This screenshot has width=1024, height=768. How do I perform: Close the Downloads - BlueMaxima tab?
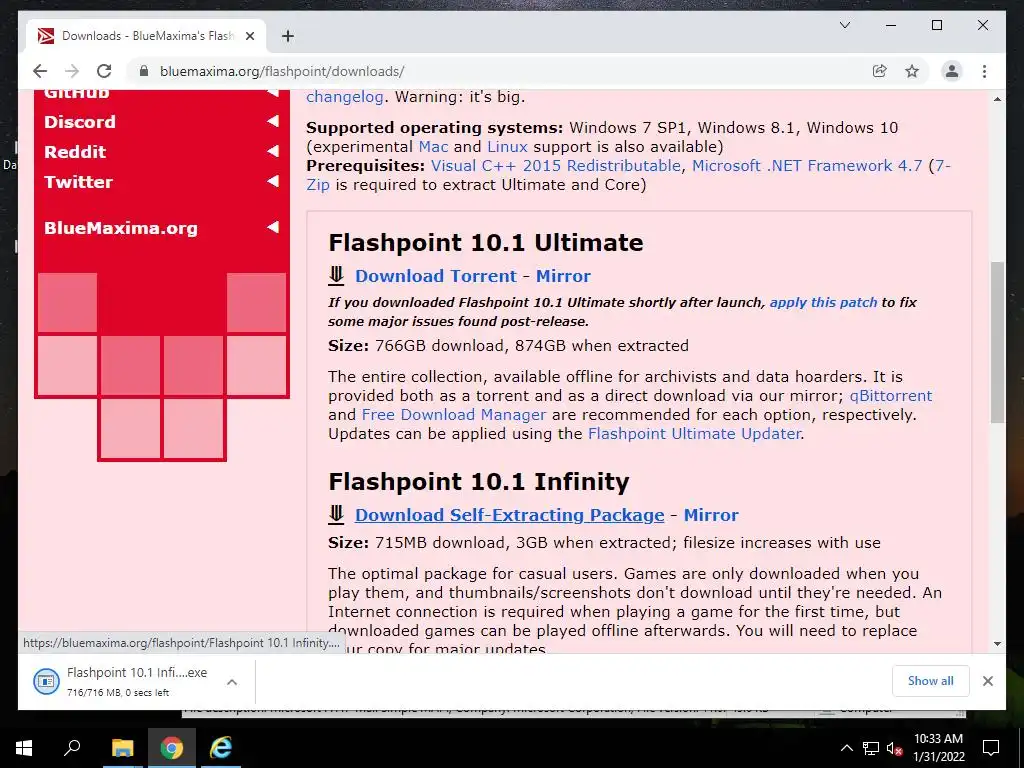[x=249, y=36]
